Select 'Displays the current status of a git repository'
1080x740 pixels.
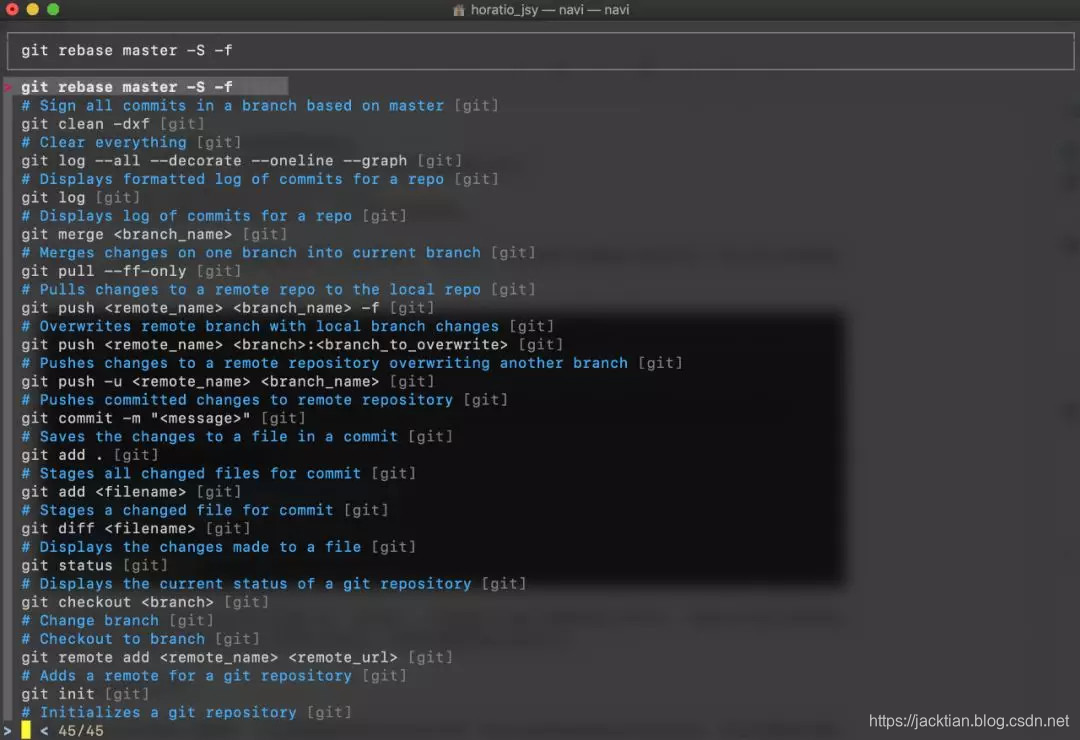coord(273,584)
